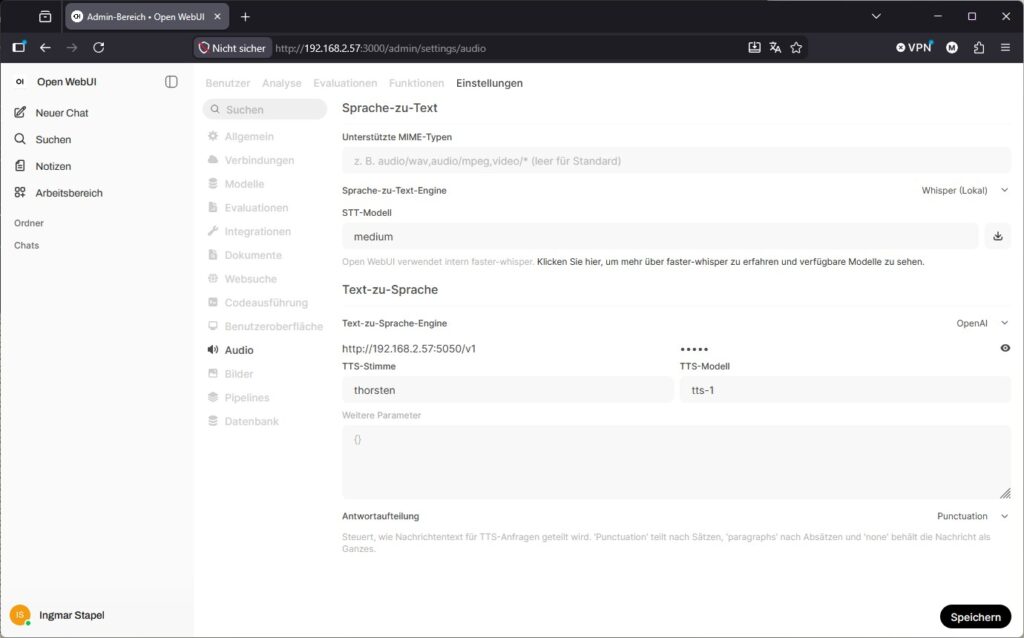Click the browser reload button
The width and height of the screenshot is (1024, 638).
(x=99, y=48)
